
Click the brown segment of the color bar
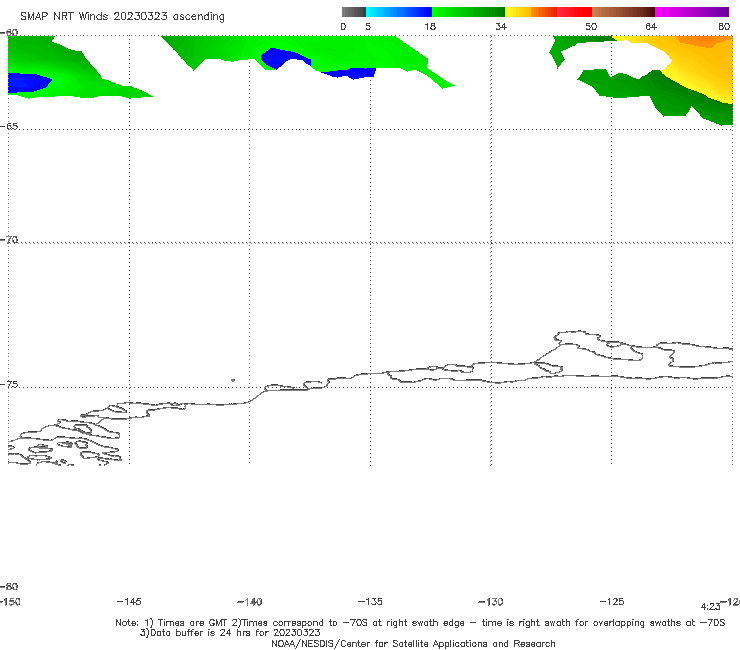pos(623,12)
